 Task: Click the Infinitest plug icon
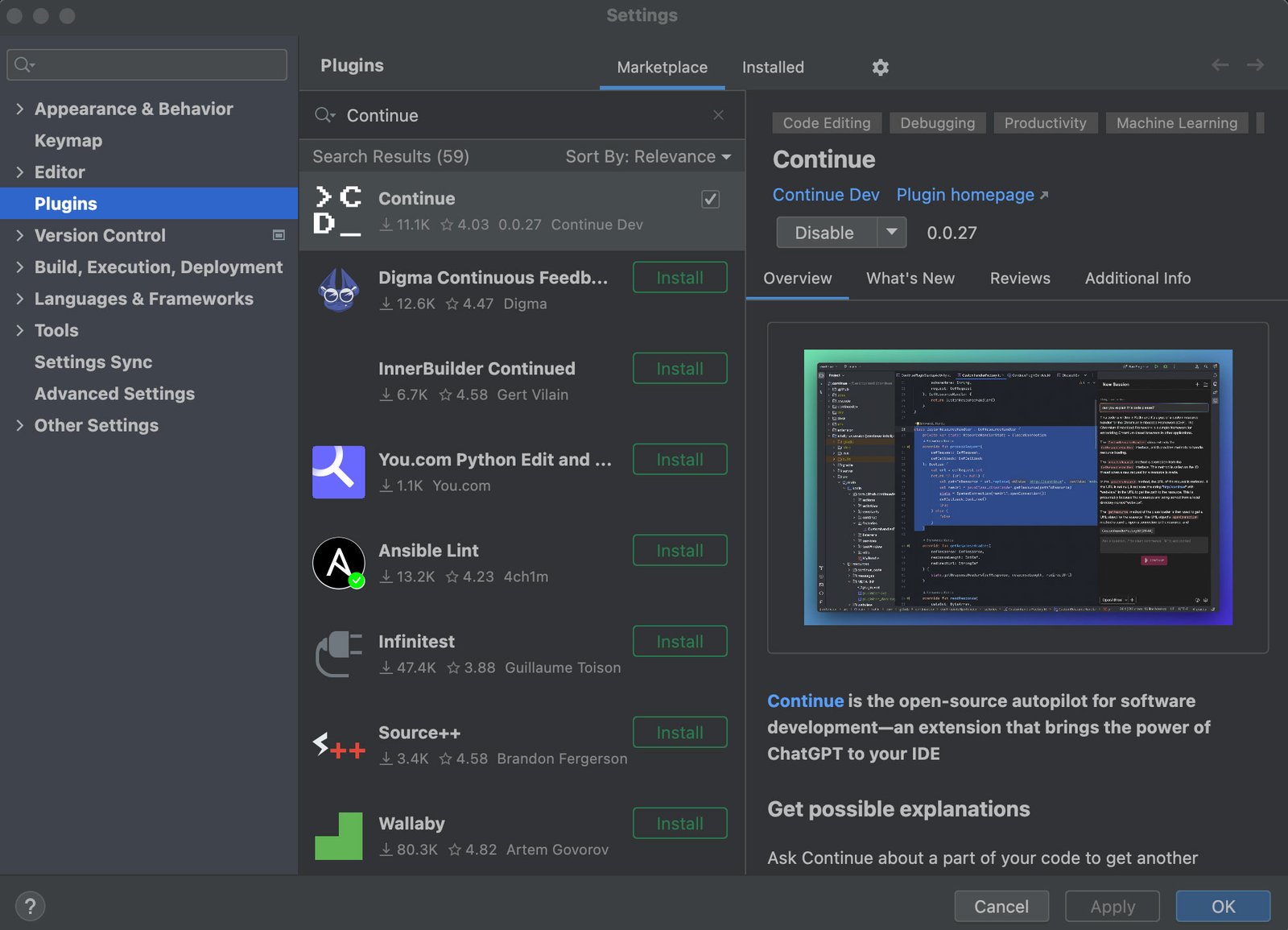click(338, 654)
